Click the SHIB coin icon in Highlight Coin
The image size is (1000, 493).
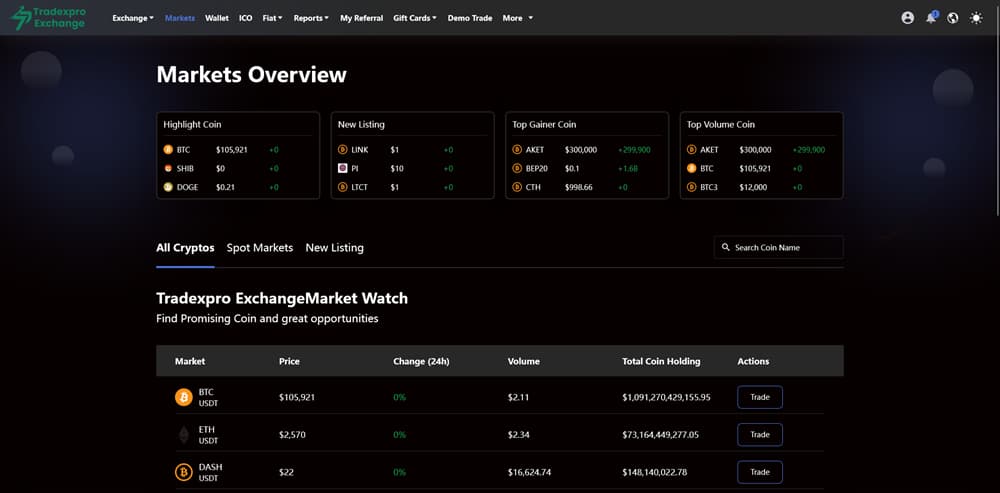click(x=168, y=168)
